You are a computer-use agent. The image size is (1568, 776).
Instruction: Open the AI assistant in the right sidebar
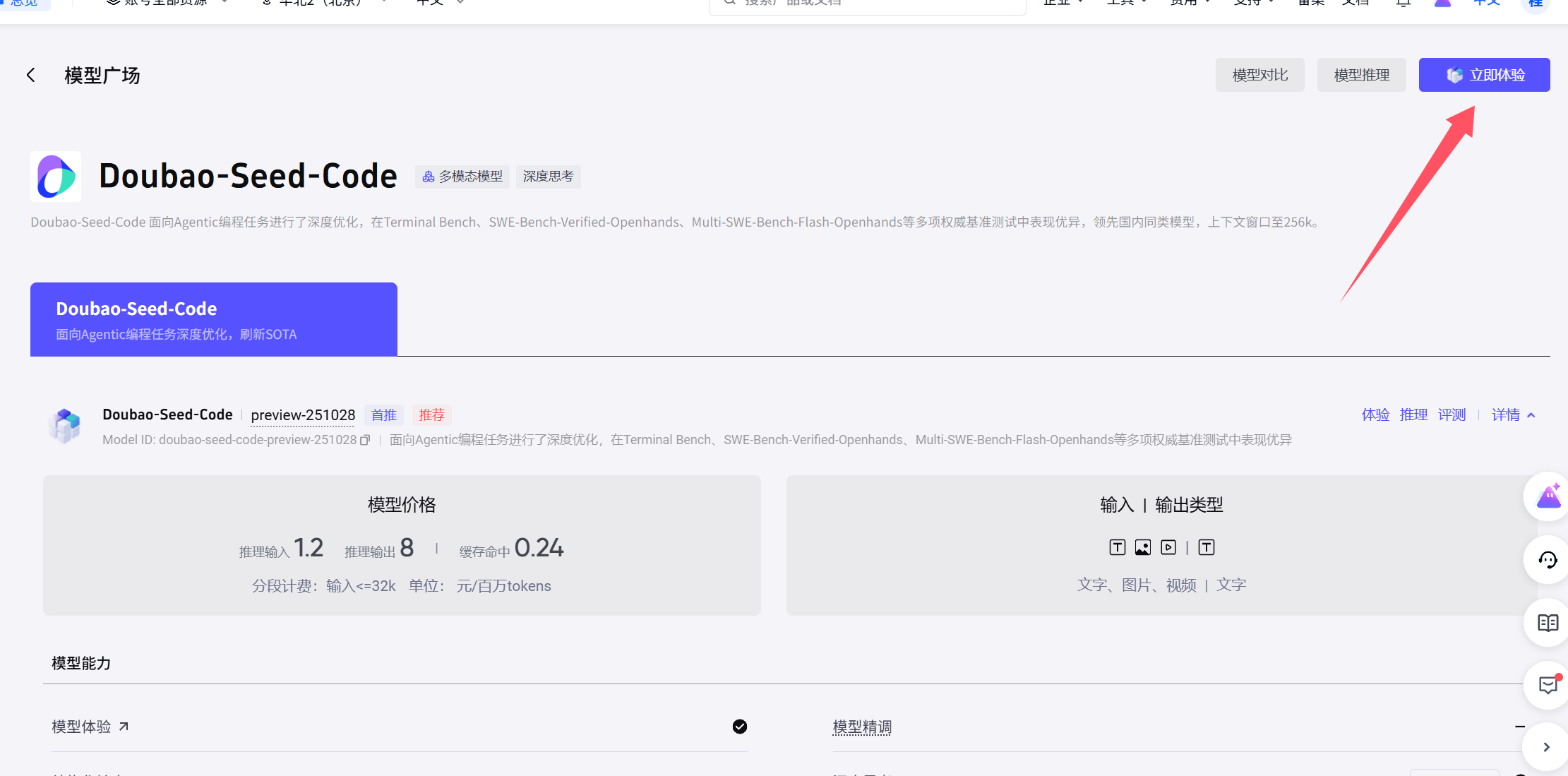pyautogui.click(x=1547, y=496)
